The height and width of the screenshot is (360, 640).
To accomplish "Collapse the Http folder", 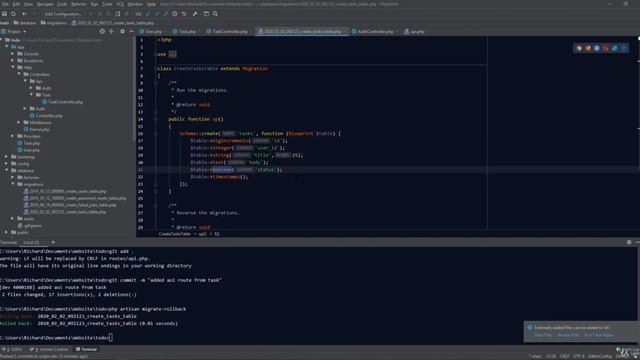I will tap(13, 67).
